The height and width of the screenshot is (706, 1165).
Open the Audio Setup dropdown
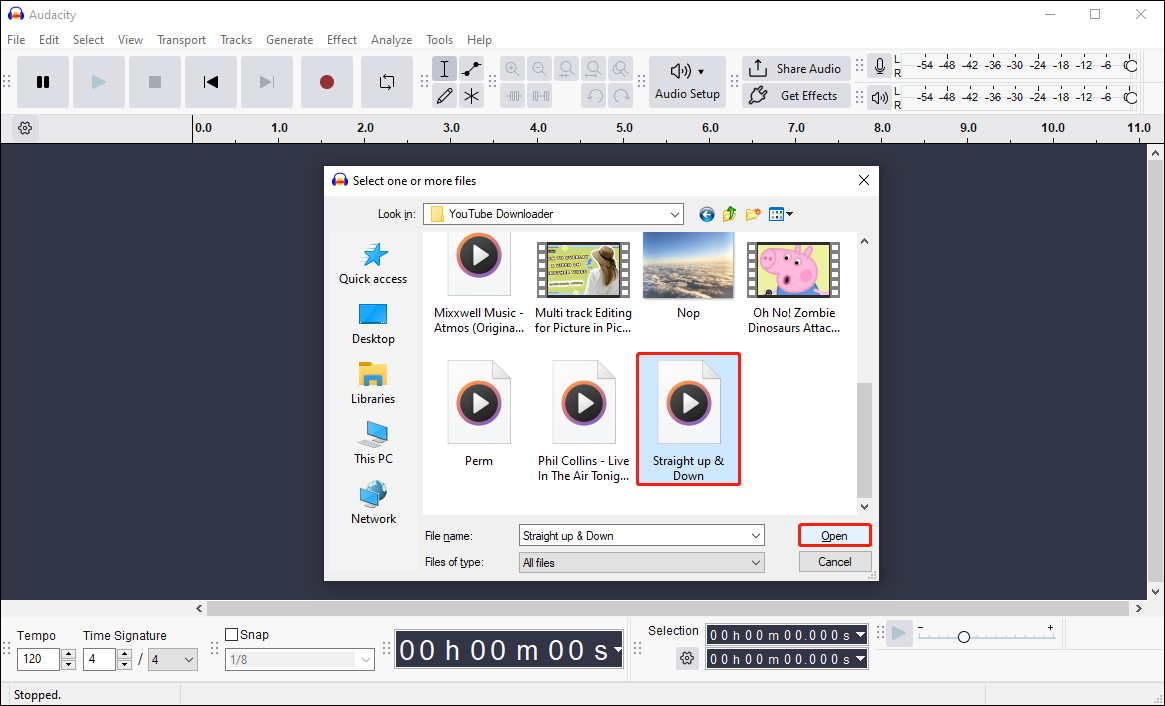(x=687, y=82)
